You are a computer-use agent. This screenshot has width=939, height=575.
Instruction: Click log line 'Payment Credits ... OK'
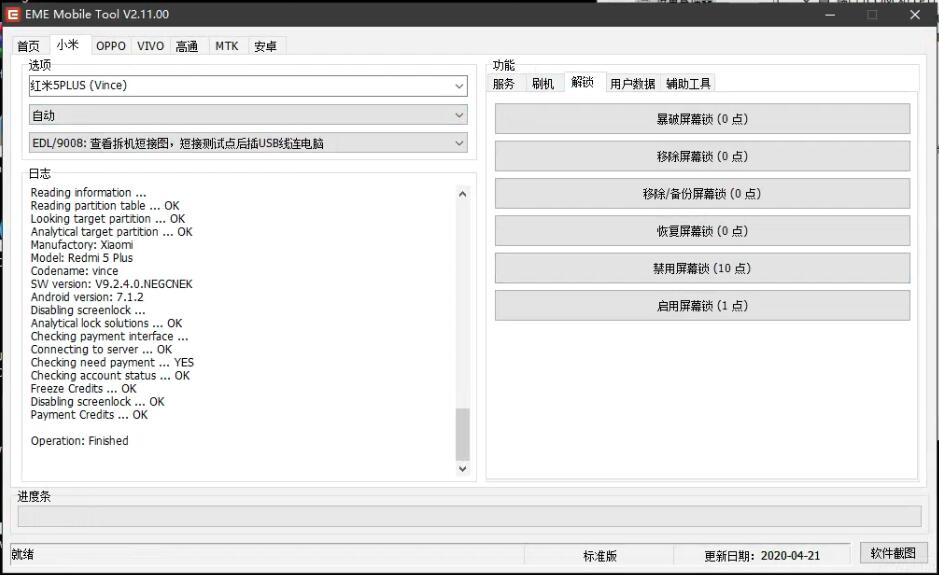pos(89,415)
